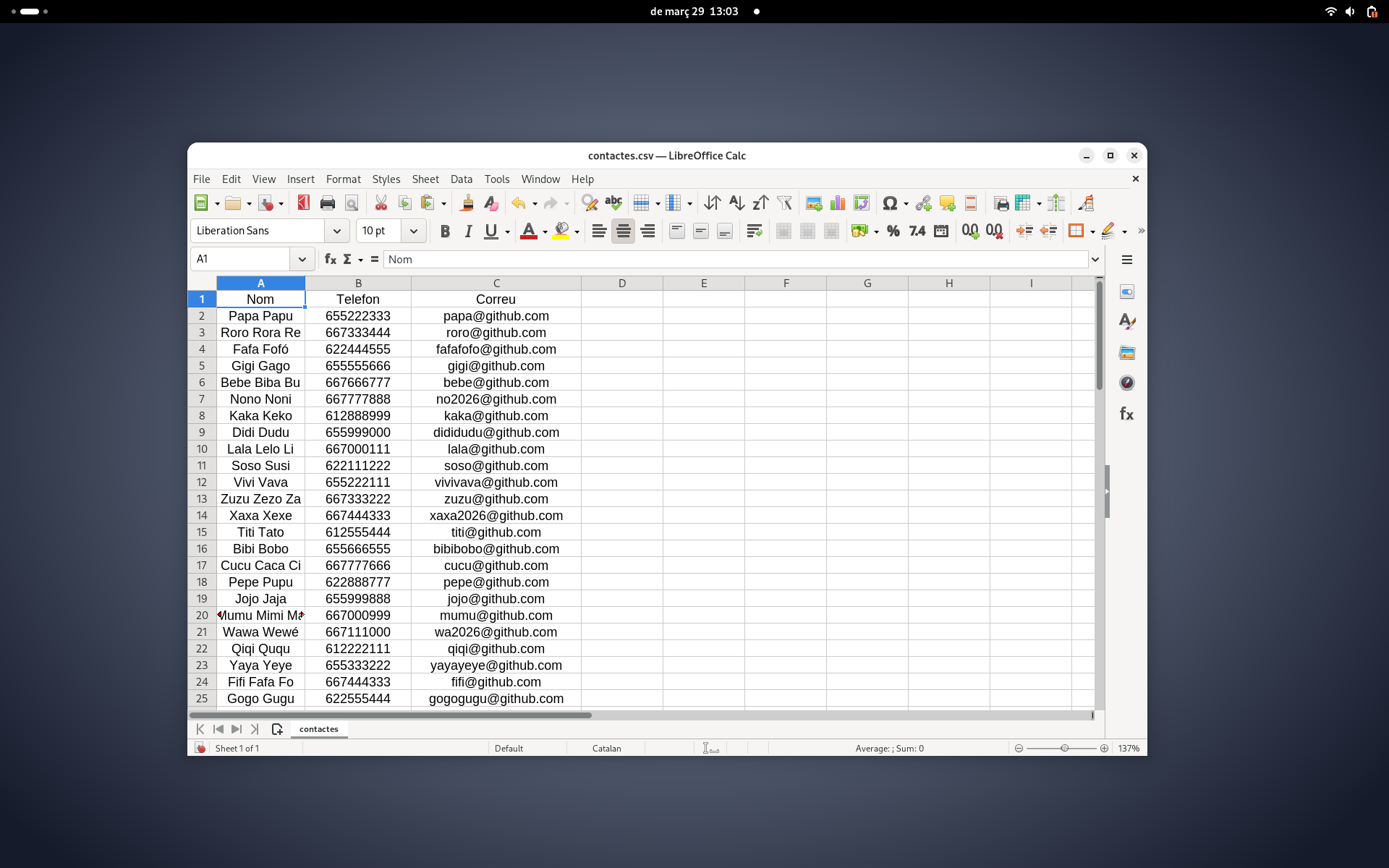The image size is (1389, 868).
Task: Select the contactes sheet tab
Action: pyautogui.click(x=318, y=729)
